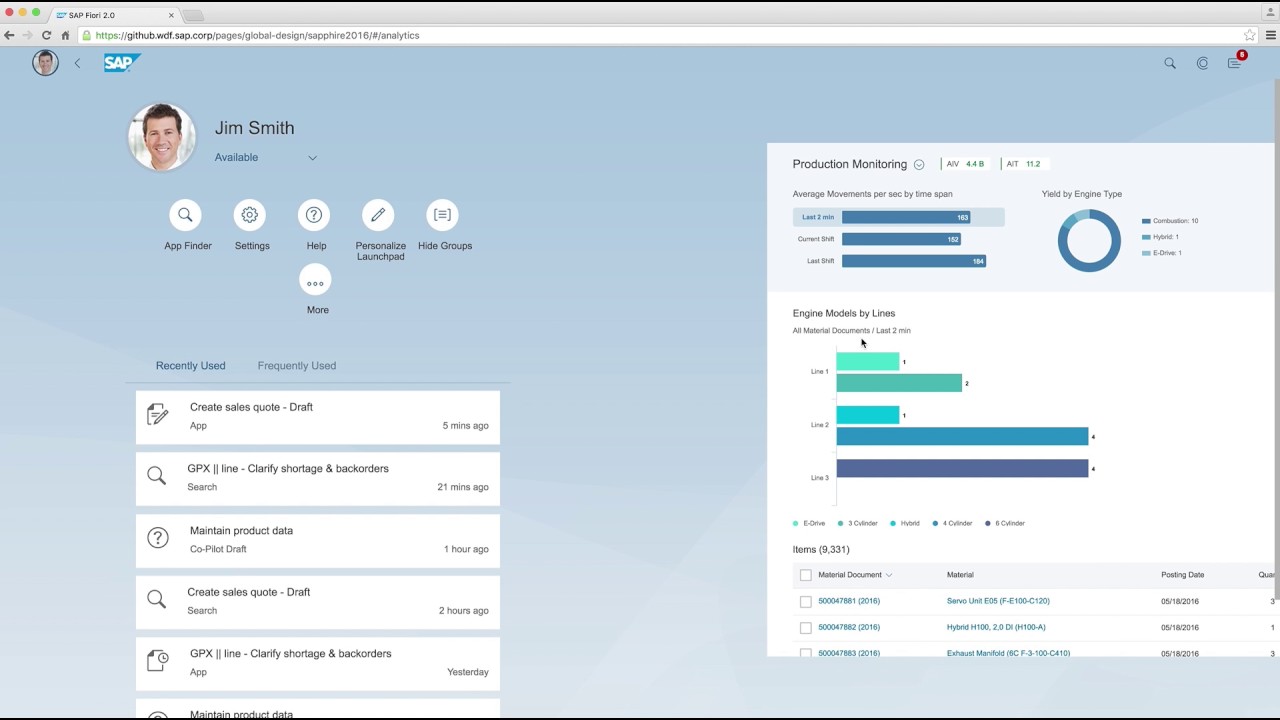Click the app icon of GPX Yesterday entry
The width and height of the screenshot is (1280, 720).
[x=157, y=661]
